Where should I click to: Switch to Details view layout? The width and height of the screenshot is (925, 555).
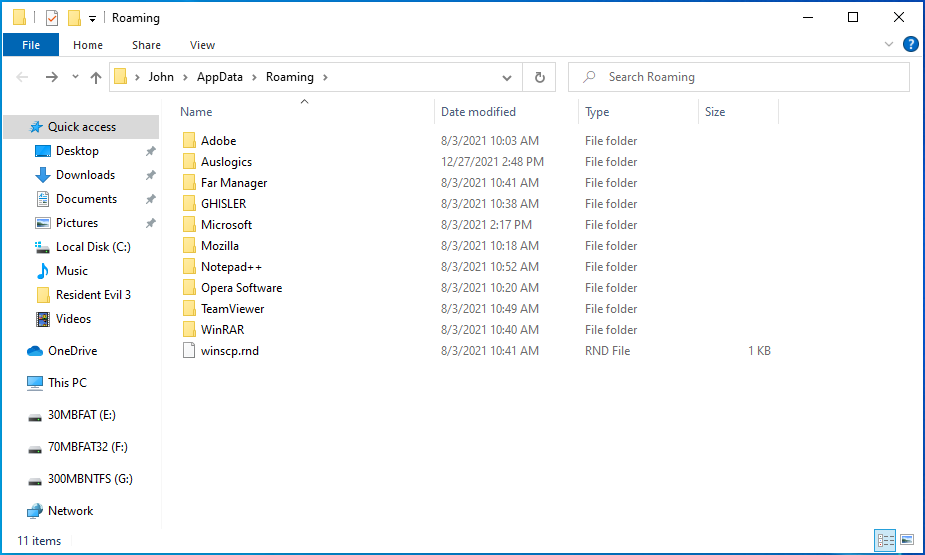[x=885, y=540]
